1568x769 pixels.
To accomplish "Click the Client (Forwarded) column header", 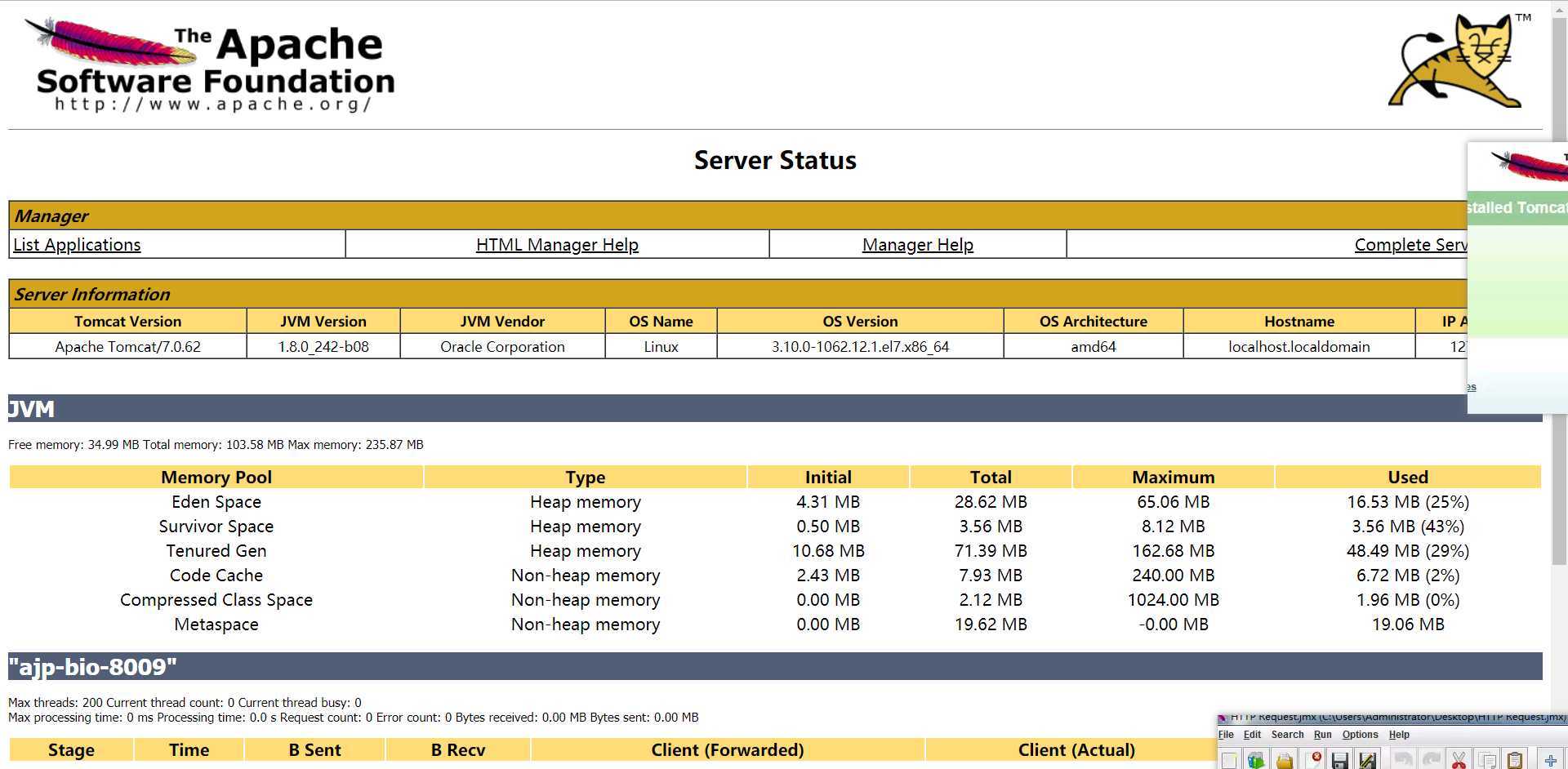I will point(728,750).
